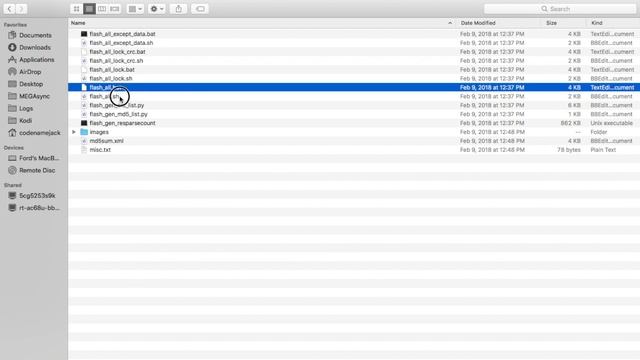Expand the images folder disclosure triangle
The height and width of the screenshot is (360, 640).
click(74, 132)
